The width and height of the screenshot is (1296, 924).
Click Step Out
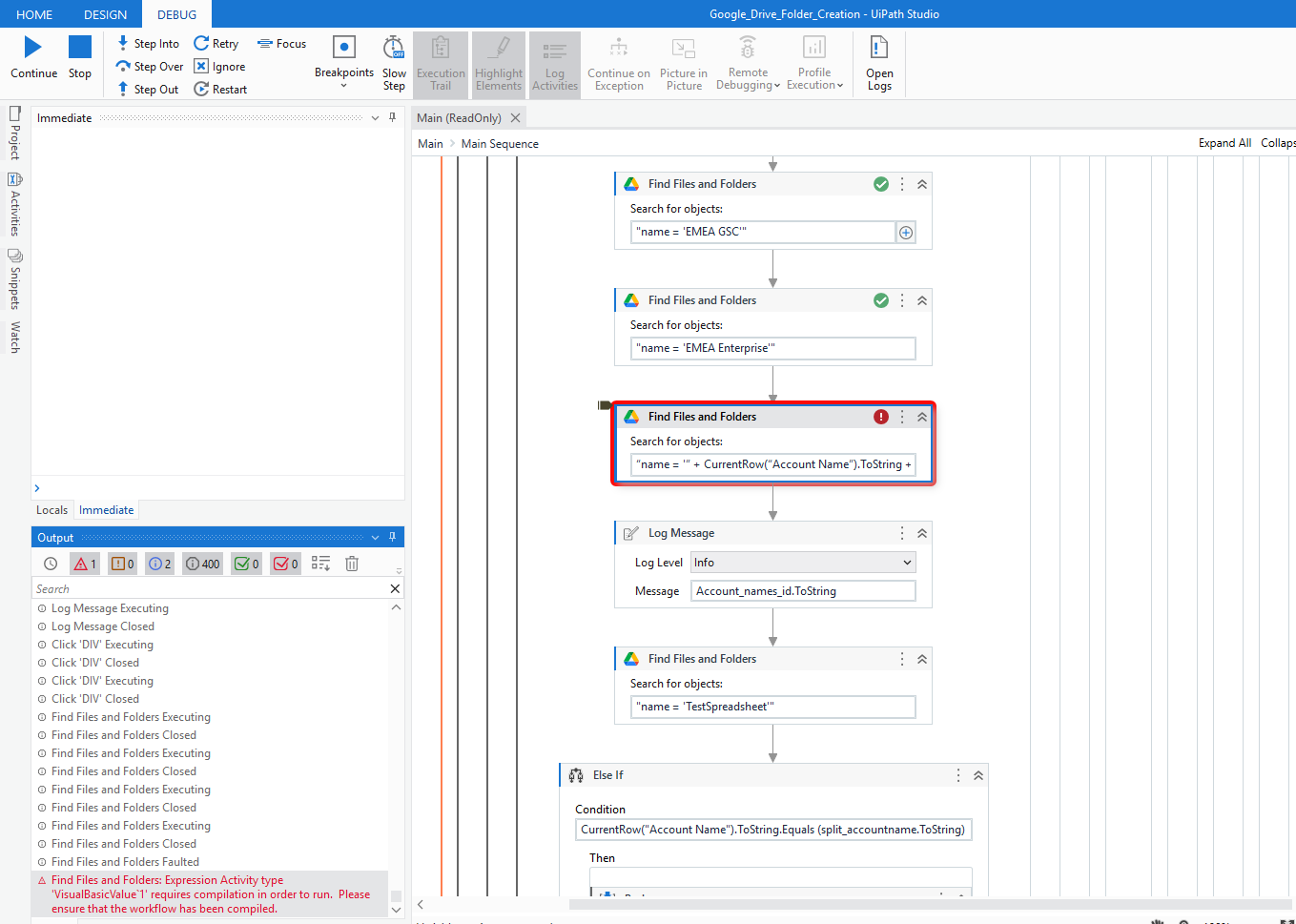[148, 90]
